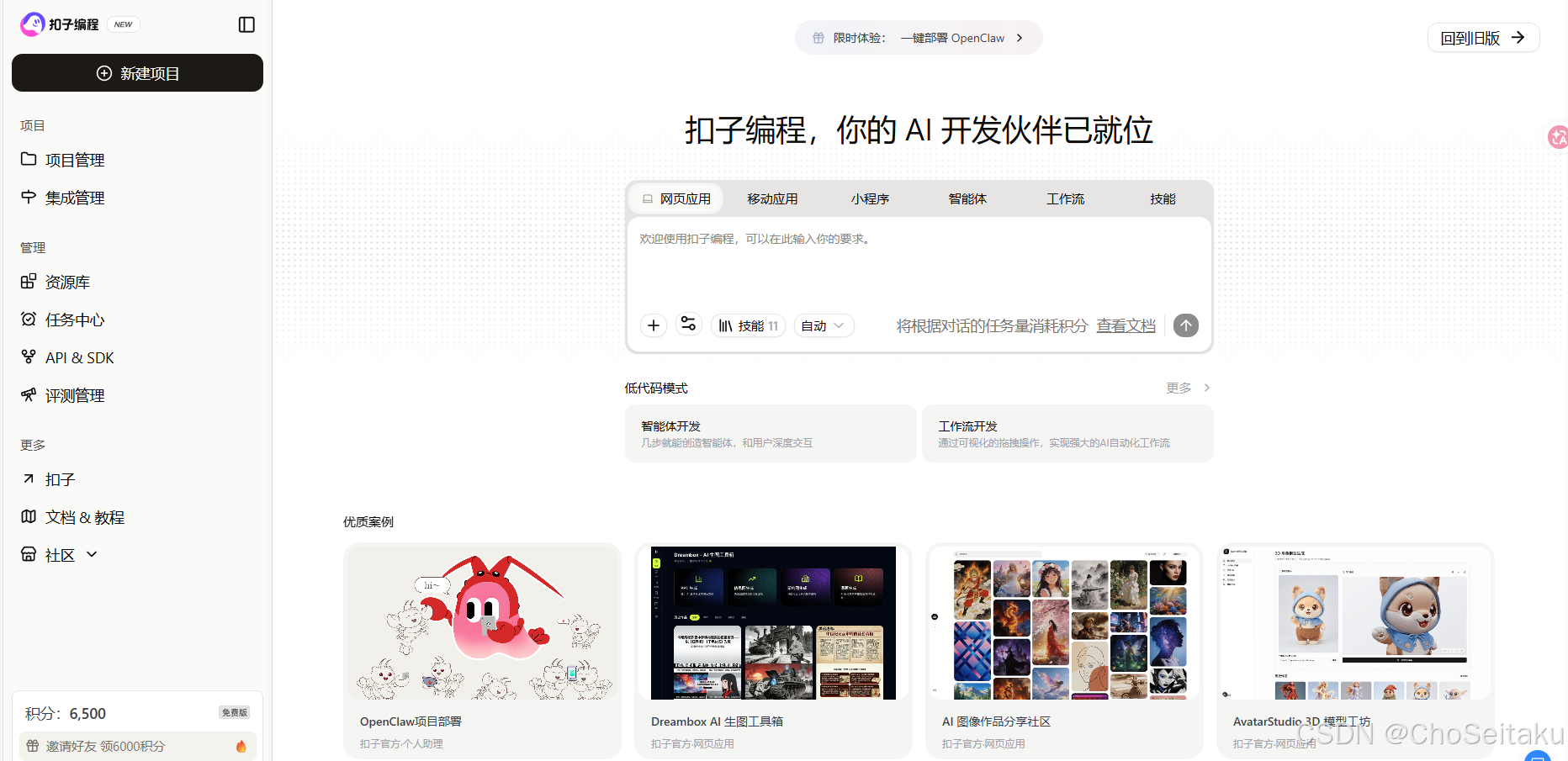Image resolution: width=1568 pixels, height=761 pixels.
Task: Open 项目管理 in the sidebar
Action: [x=75, y=160]
